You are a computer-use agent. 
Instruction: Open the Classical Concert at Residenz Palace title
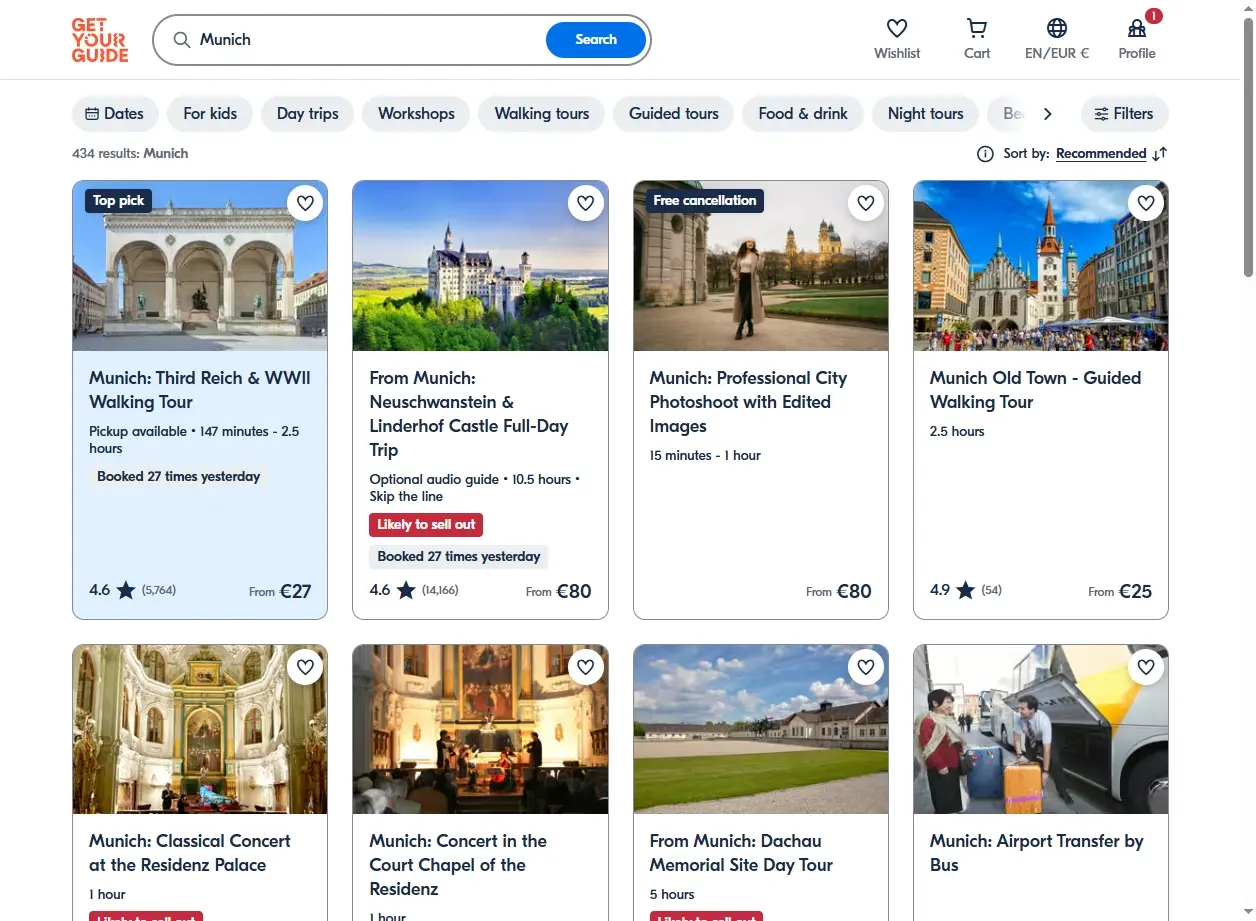[x=190, y=853]
